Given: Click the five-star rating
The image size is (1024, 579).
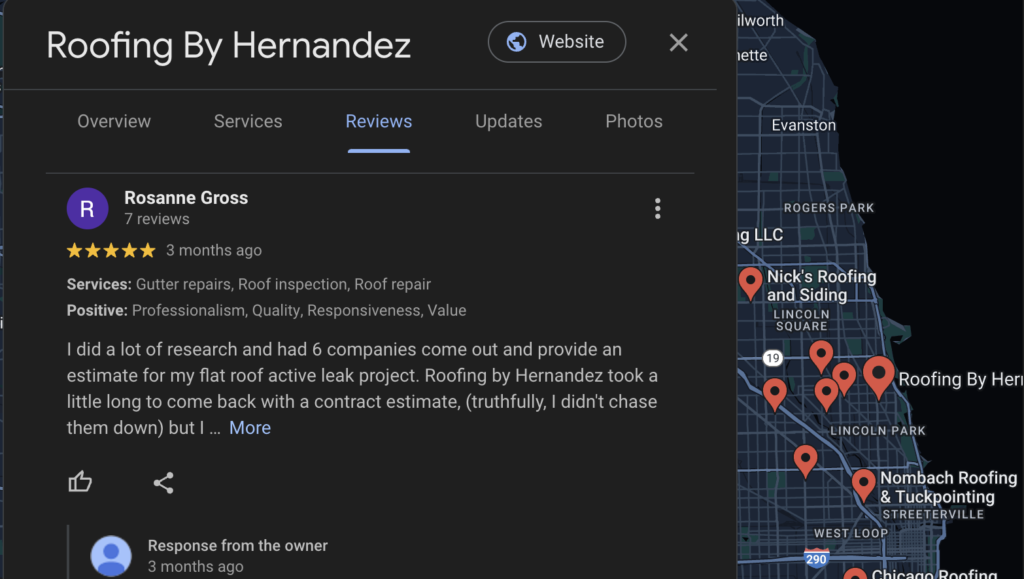Looking at the screenshot, I should point(111,250).
